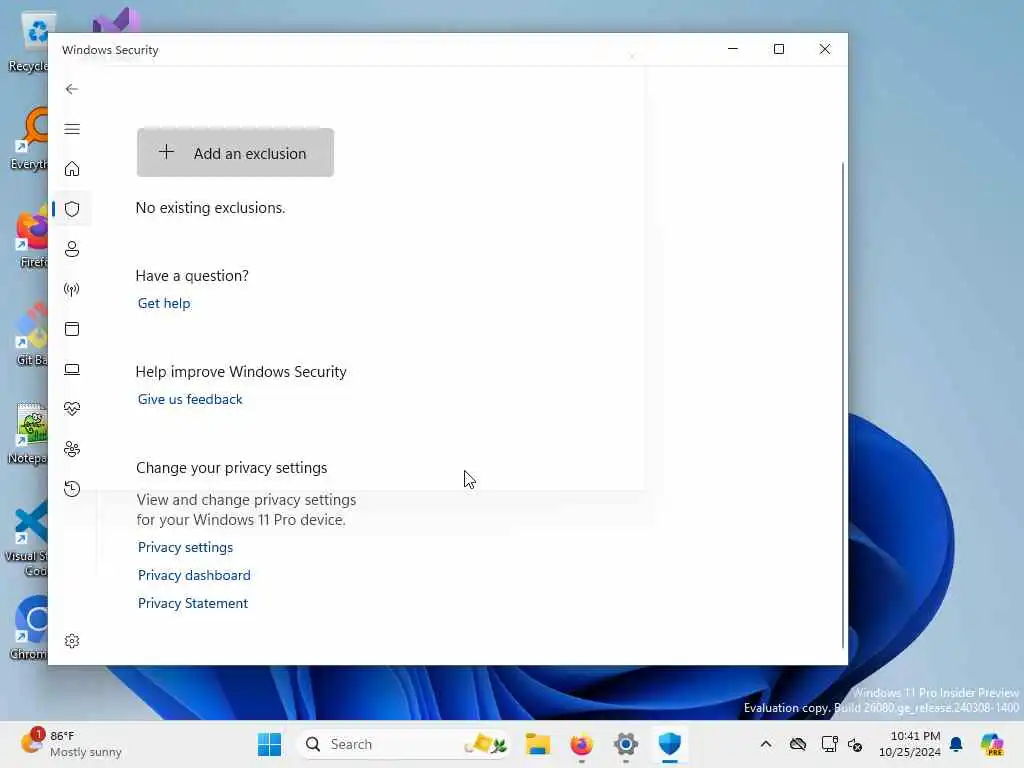
Task: Select the Git Bash desktop shortcut
Action: click(31, 334)
